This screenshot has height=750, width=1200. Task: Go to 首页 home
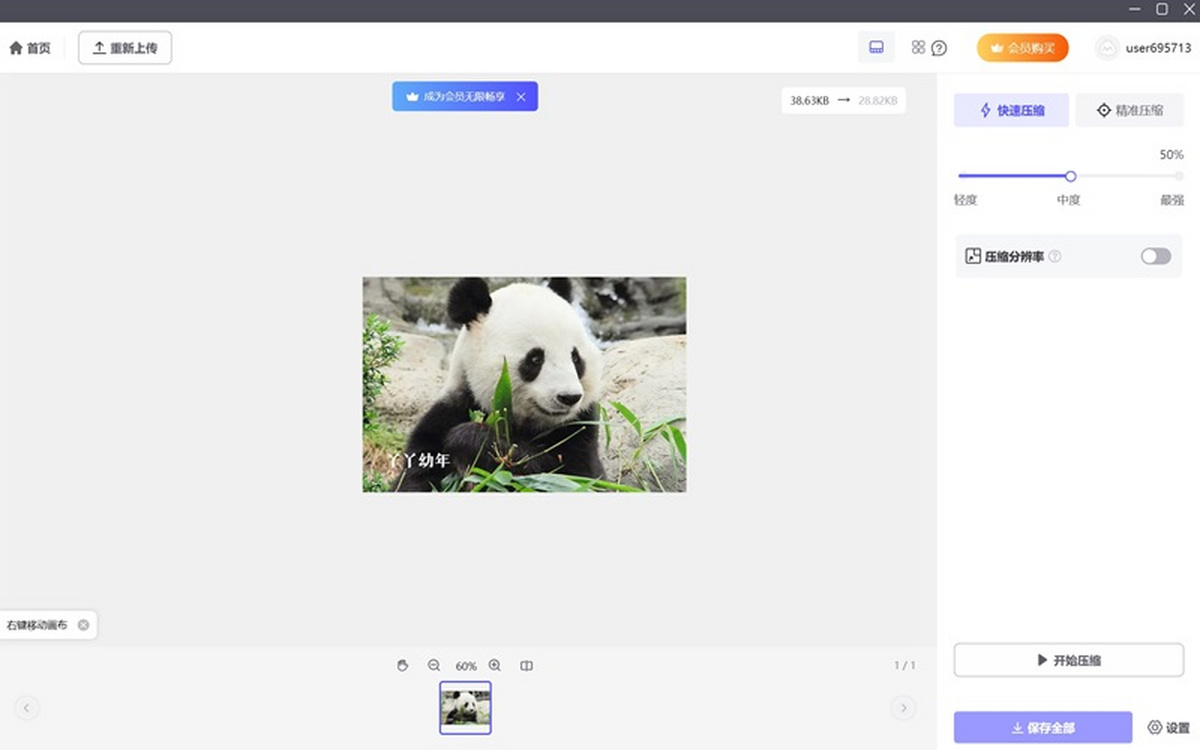click(30, 48)
